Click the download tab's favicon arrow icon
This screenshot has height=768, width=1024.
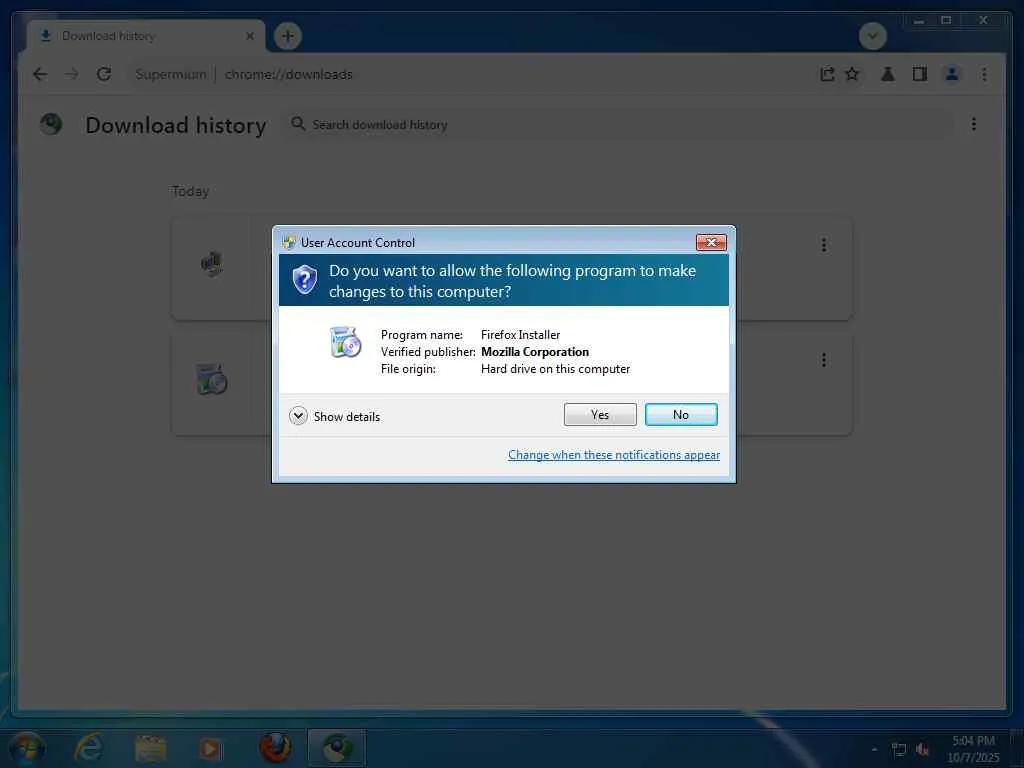point(46,35)
